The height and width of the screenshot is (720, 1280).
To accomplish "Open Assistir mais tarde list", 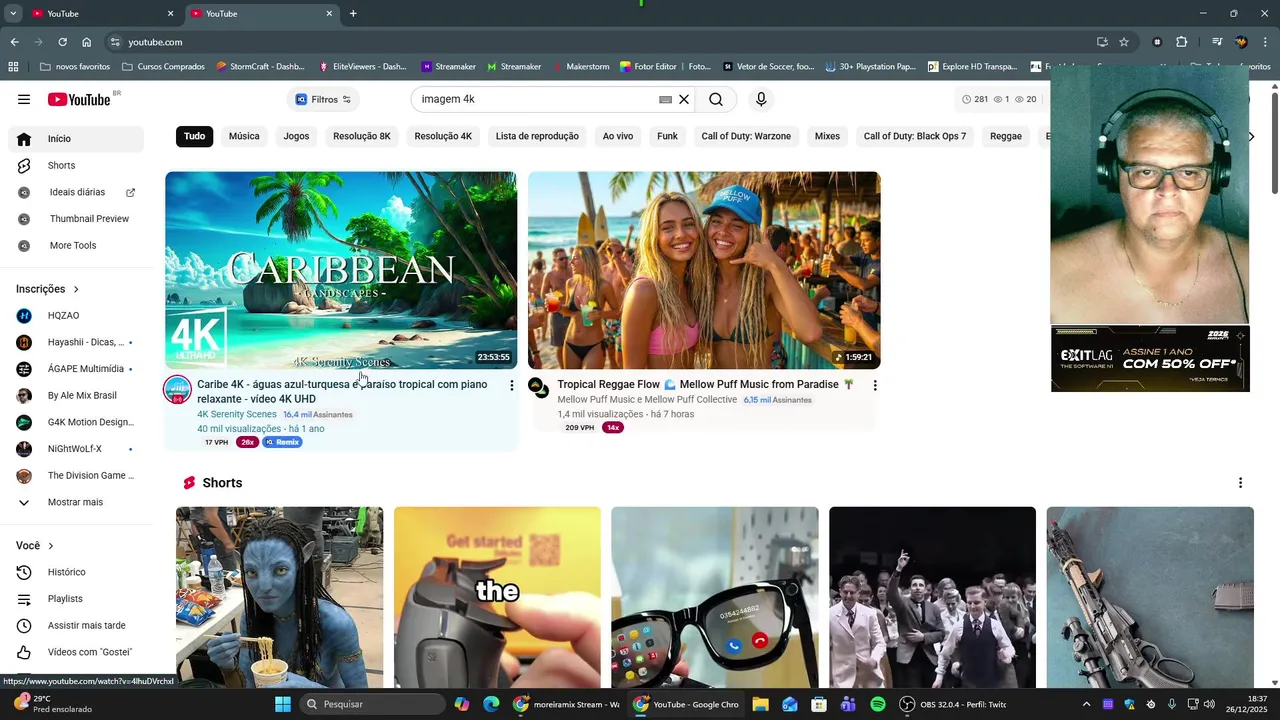I will (x=76, y=625).
